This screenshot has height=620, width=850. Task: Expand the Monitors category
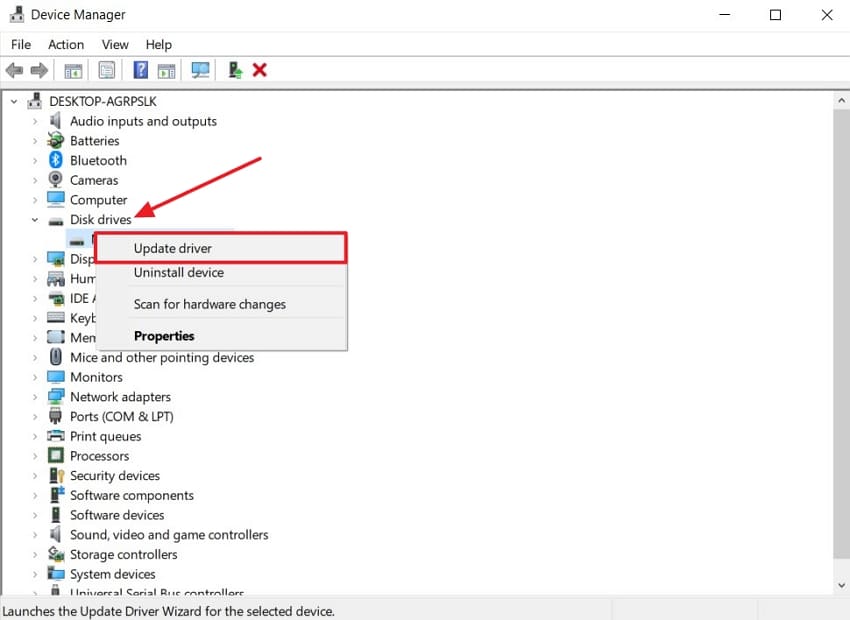click(33, 377)
